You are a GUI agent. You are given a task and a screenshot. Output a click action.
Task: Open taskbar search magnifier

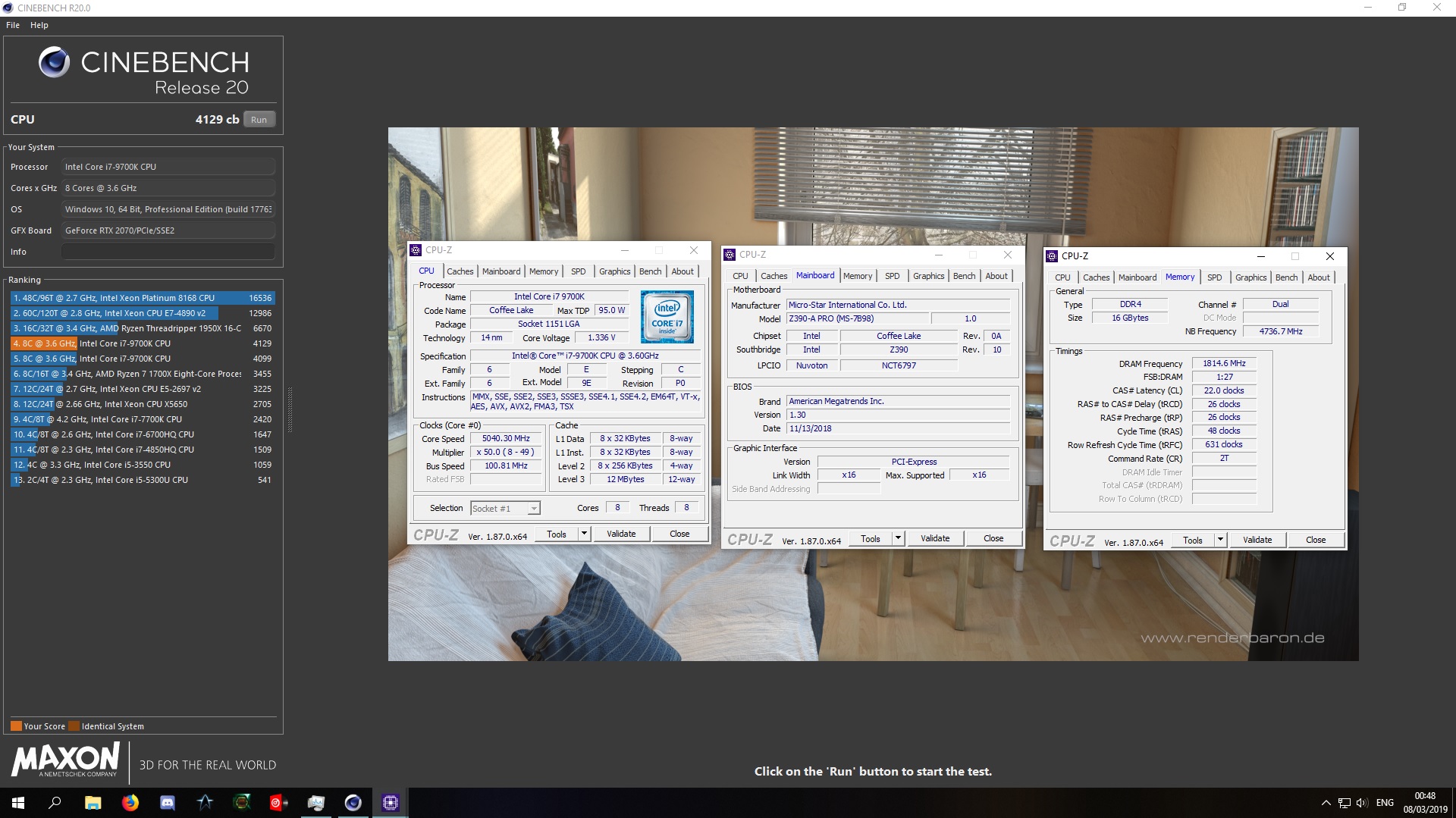pyautogui.click(x=55, y=802)
